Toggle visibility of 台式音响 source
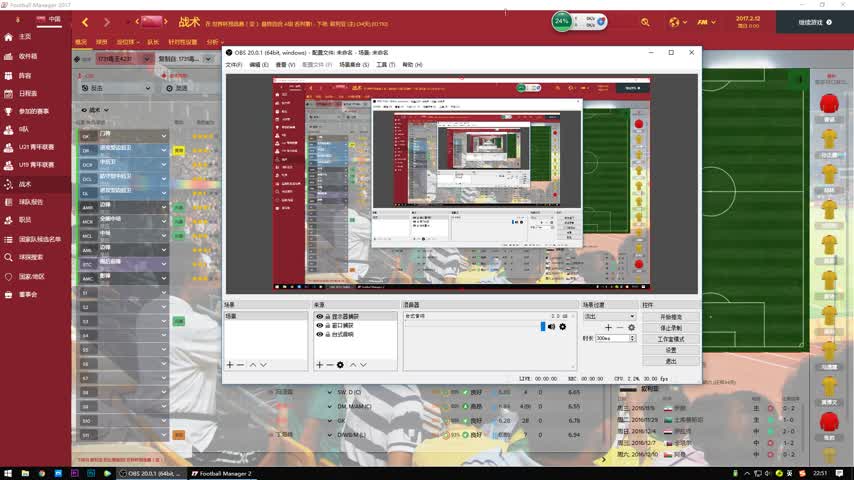Viewport: 854px width, 480px height. tap(320, 335)
